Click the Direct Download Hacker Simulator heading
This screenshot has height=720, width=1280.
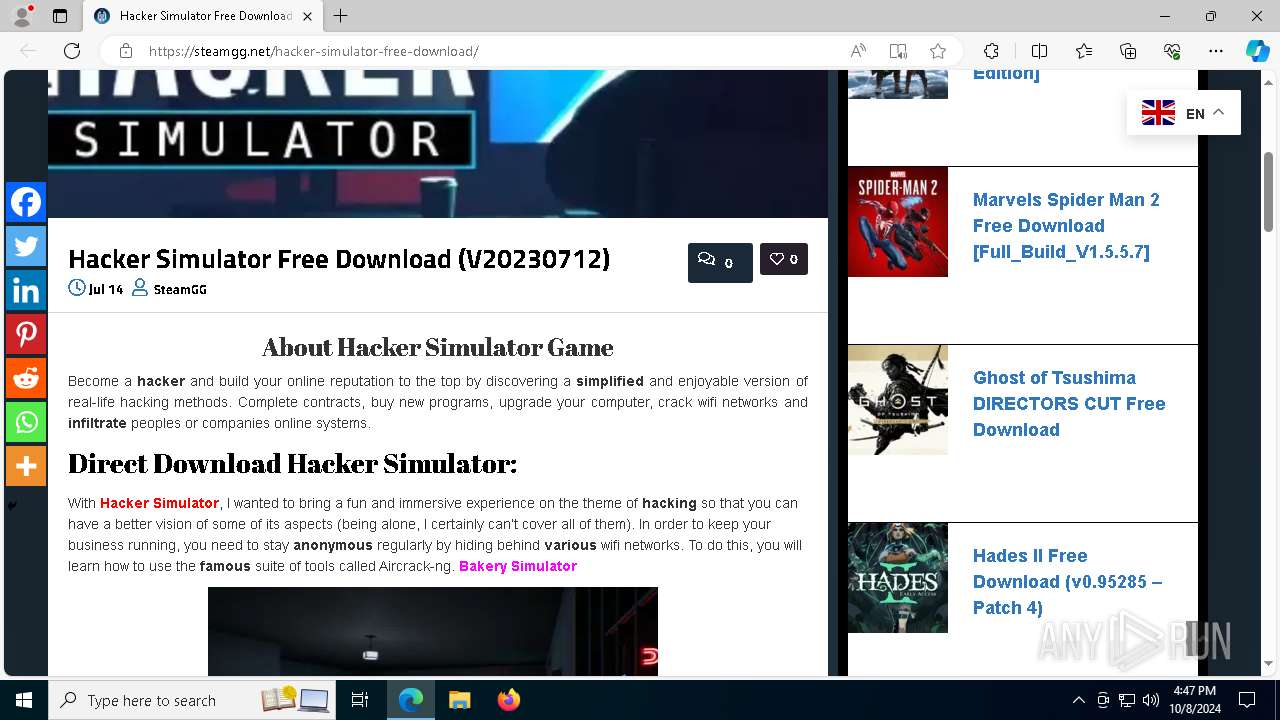point(292,464)
